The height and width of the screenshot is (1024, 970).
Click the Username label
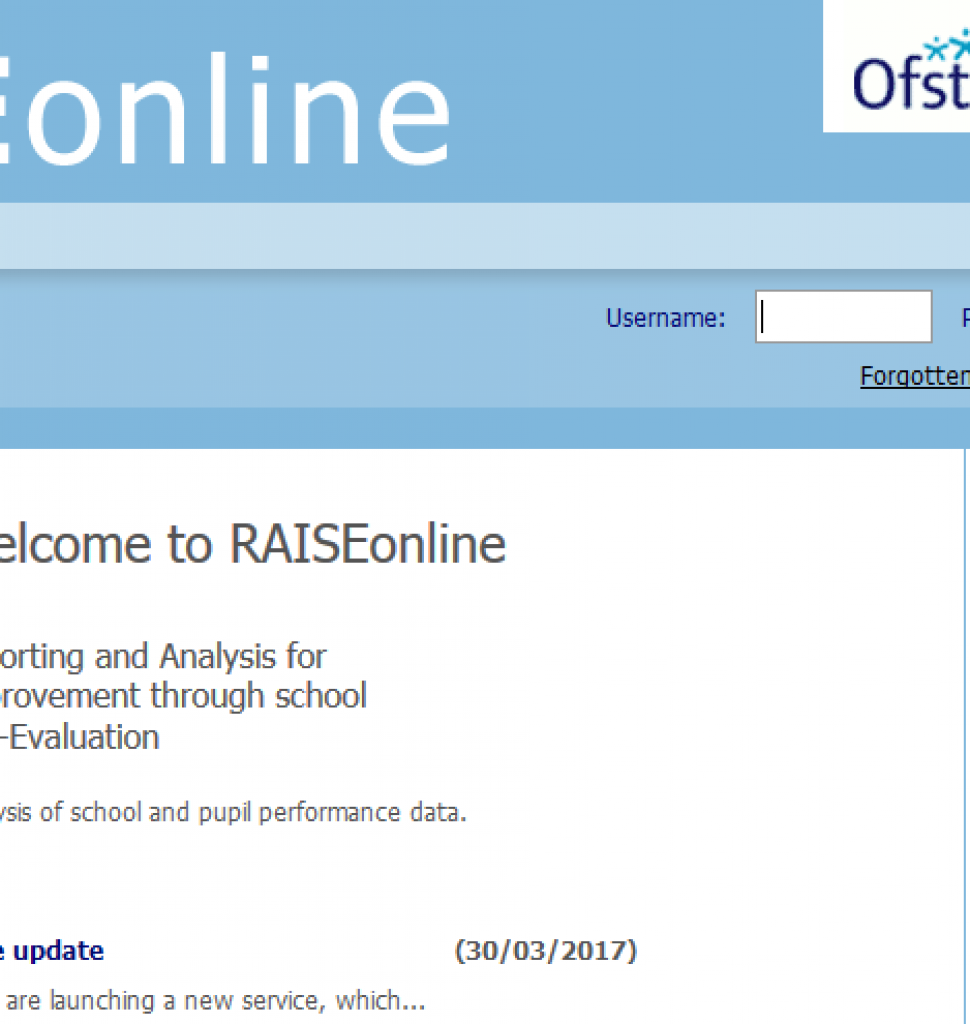[666, 318]
